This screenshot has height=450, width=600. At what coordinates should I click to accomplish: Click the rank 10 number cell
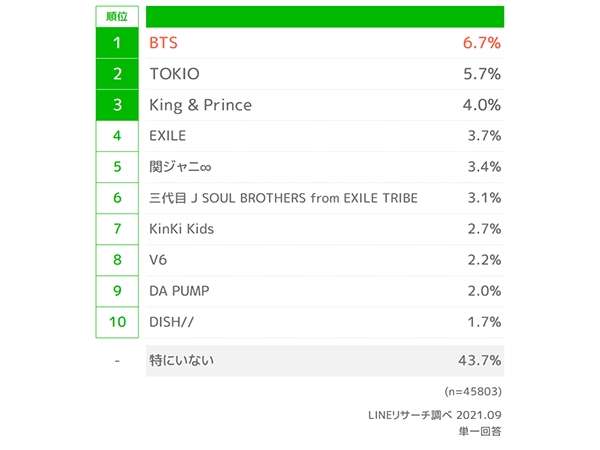tap(117, 322)
